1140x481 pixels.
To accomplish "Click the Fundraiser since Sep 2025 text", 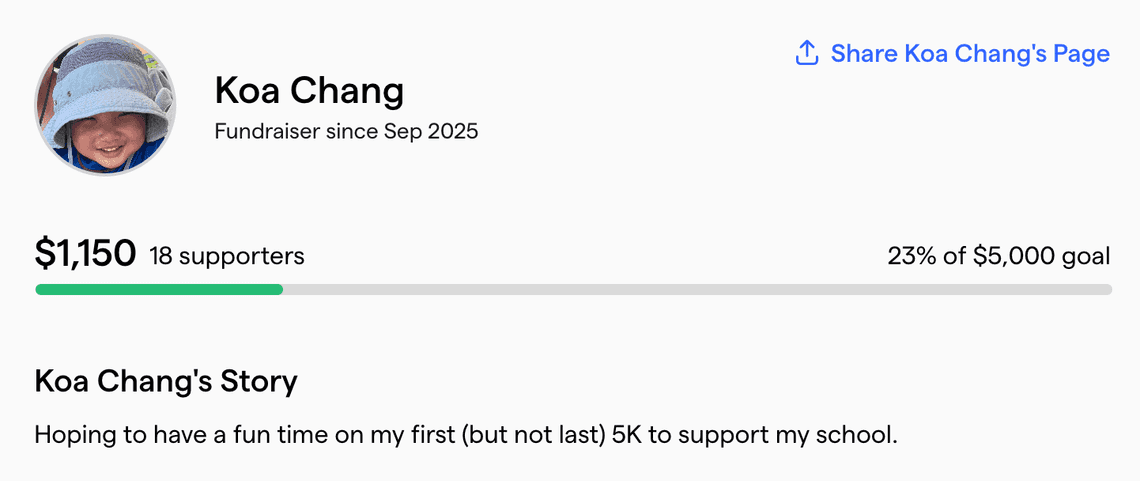I will click(346, 131).
